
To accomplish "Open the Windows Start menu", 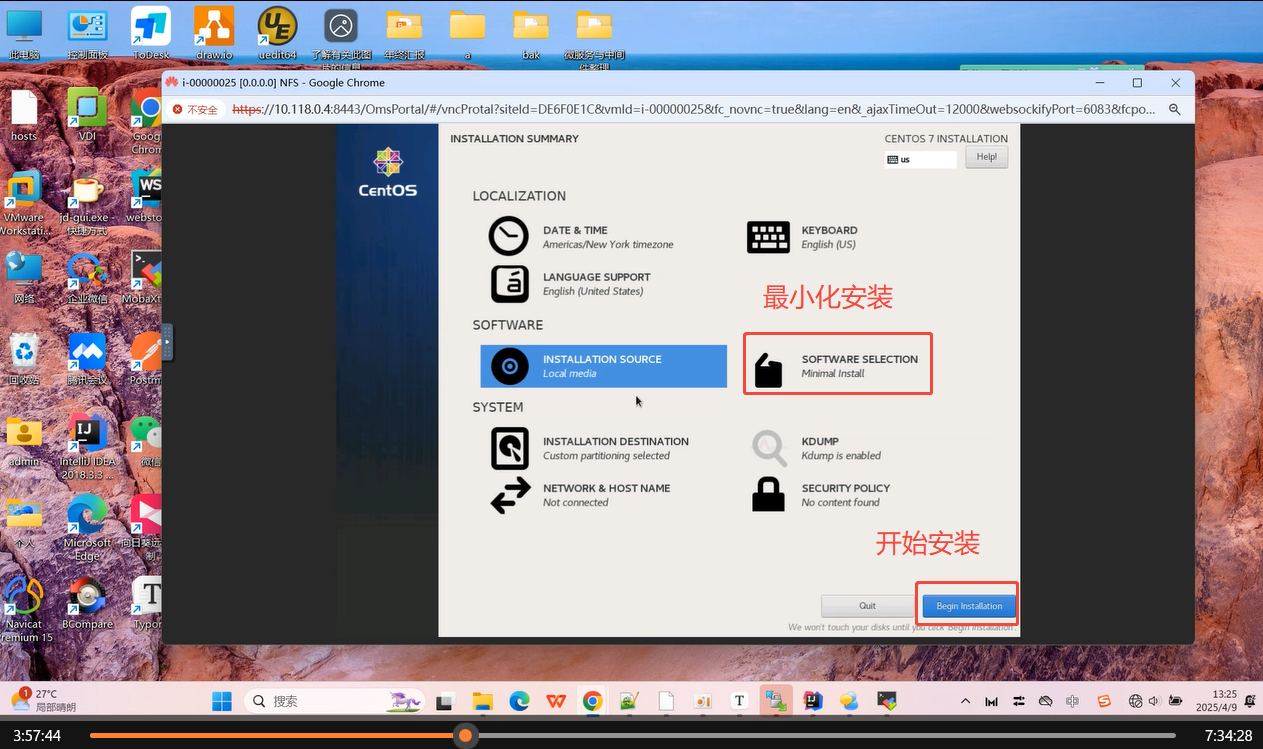I will pos(222,701).
